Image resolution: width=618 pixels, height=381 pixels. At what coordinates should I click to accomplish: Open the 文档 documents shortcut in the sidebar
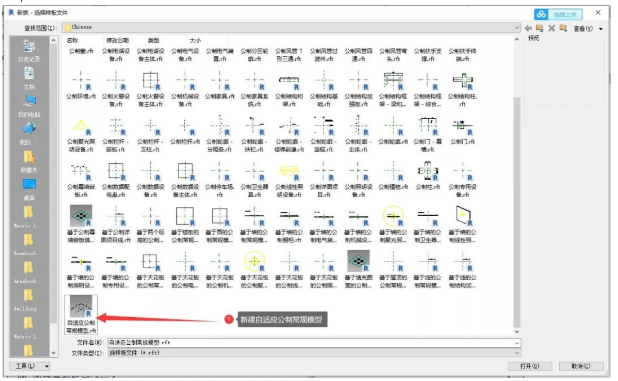click(29, 79)
